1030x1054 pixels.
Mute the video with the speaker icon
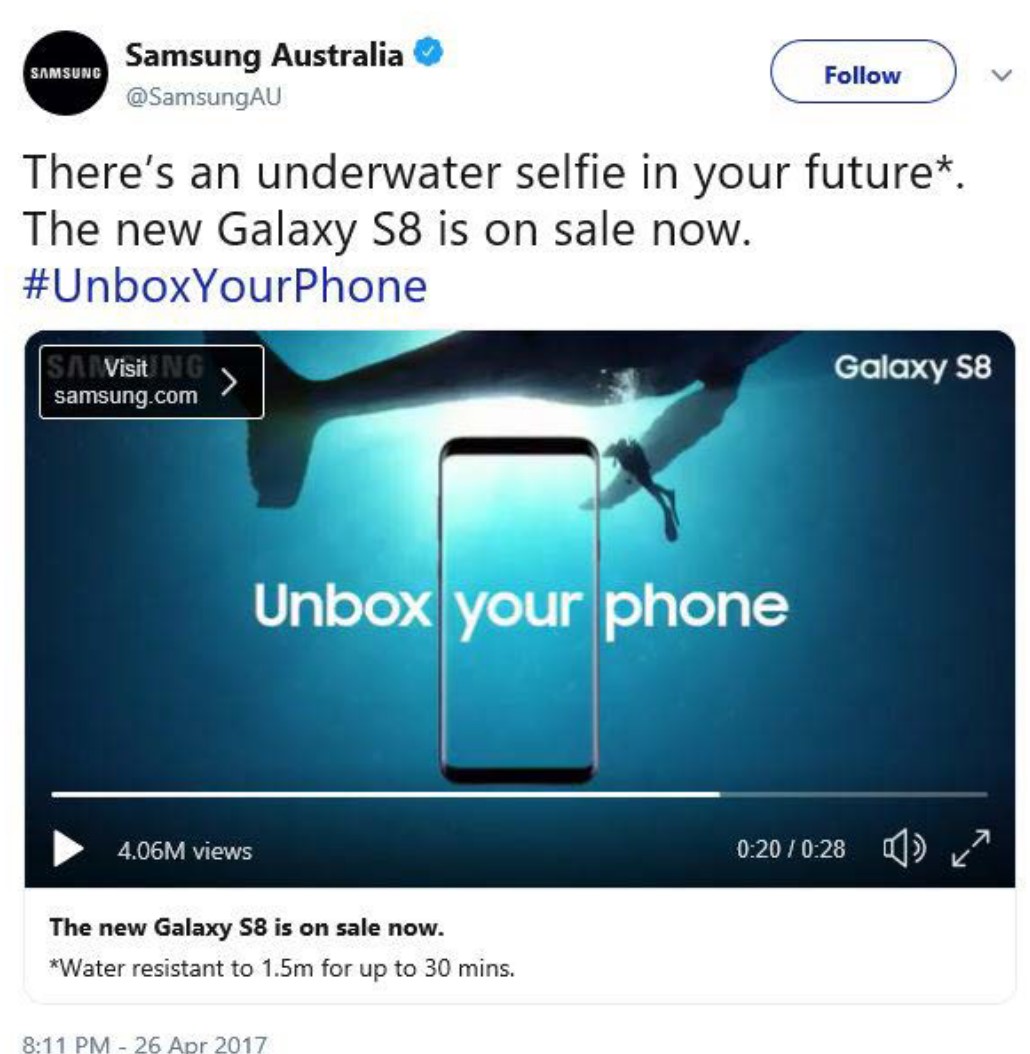(x=904, y=848)
